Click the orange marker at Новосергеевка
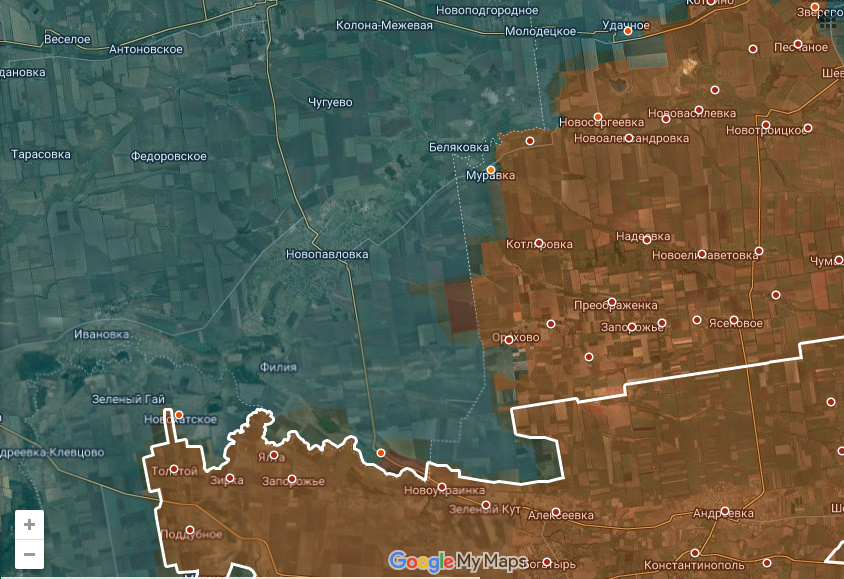The height and width of the screenshot is (579, 844). click(598, 117)
